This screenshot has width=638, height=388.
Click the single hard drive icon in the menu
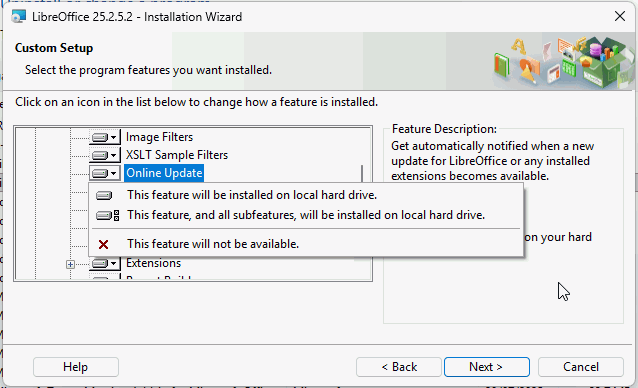(104, 196)
